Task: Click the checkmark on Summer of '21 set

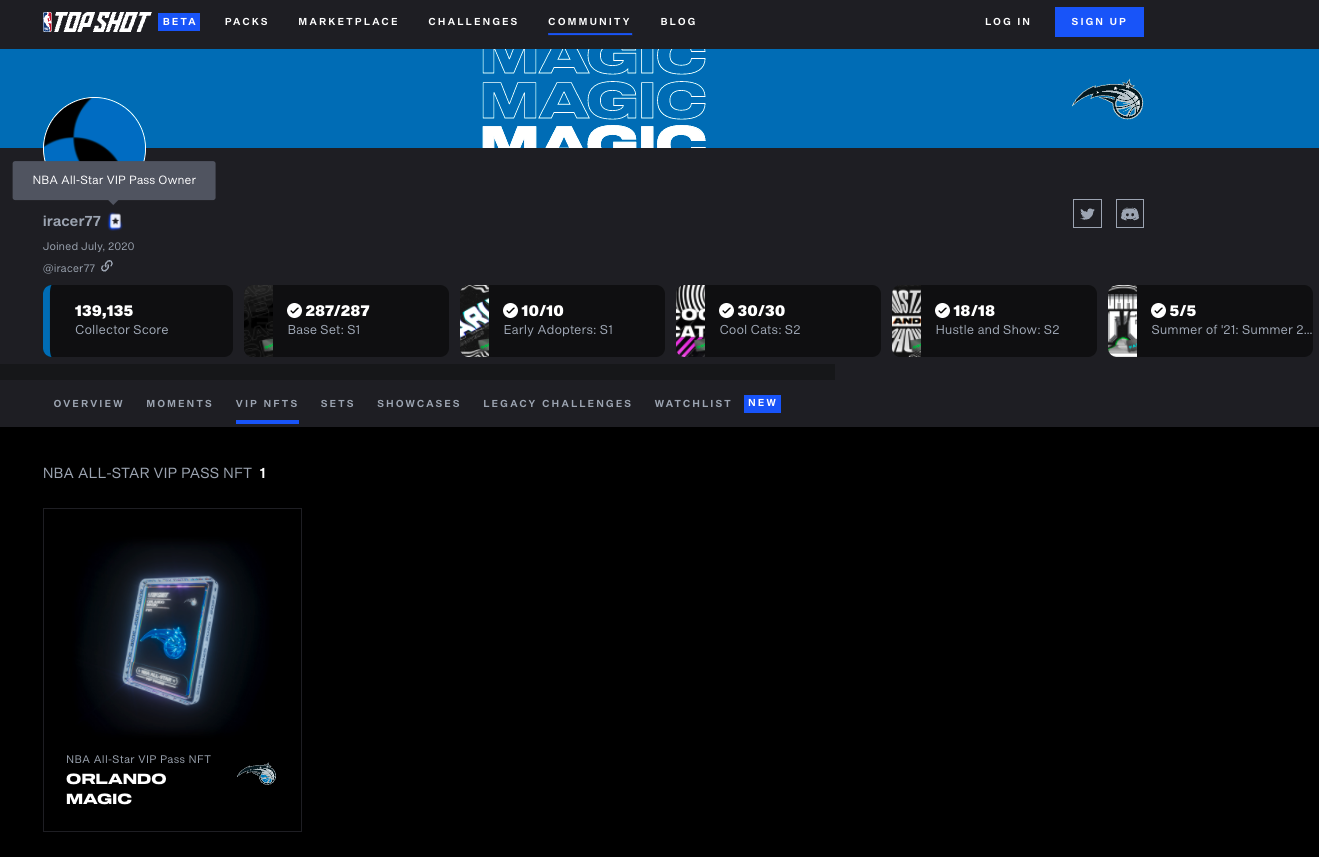Action: (x=1158, y=310)
